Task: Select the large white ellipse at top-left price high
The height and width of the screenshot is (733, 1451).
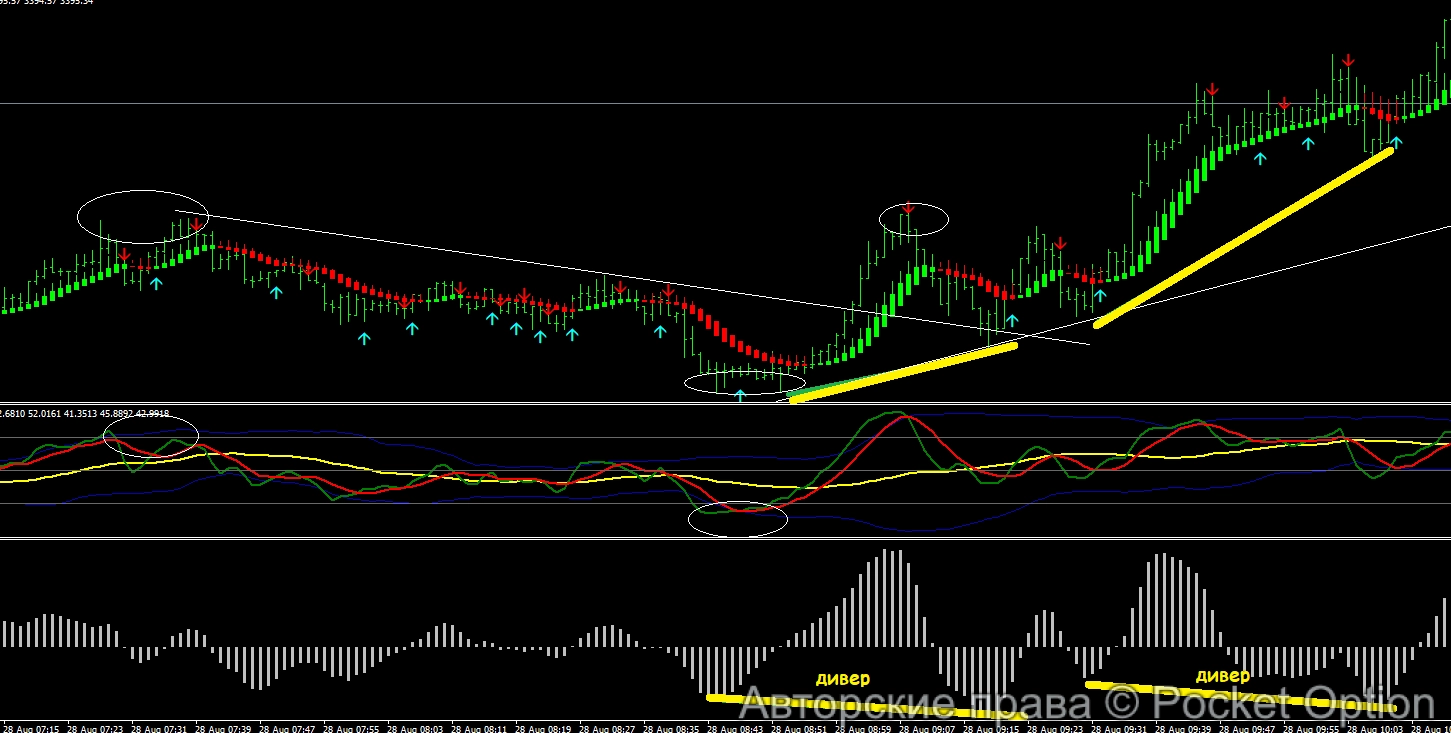Action: (142, 216)
